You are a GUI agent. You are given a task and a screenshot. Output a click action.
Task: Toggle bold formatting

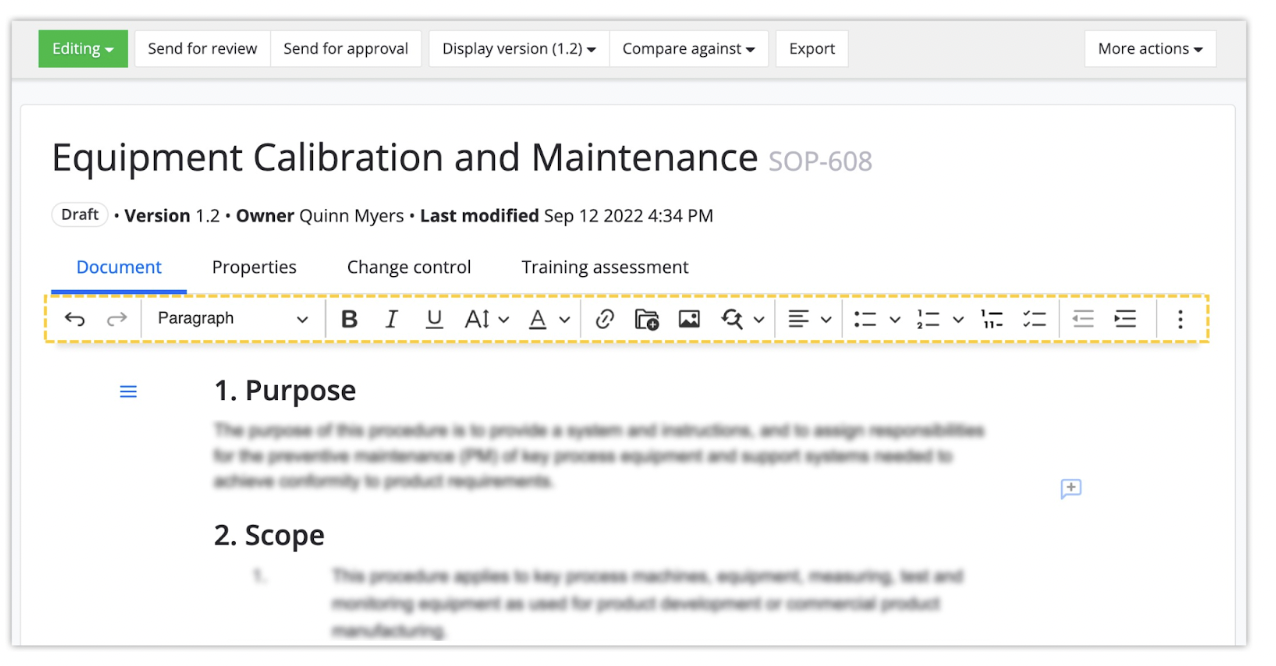[x=349, y=319]
